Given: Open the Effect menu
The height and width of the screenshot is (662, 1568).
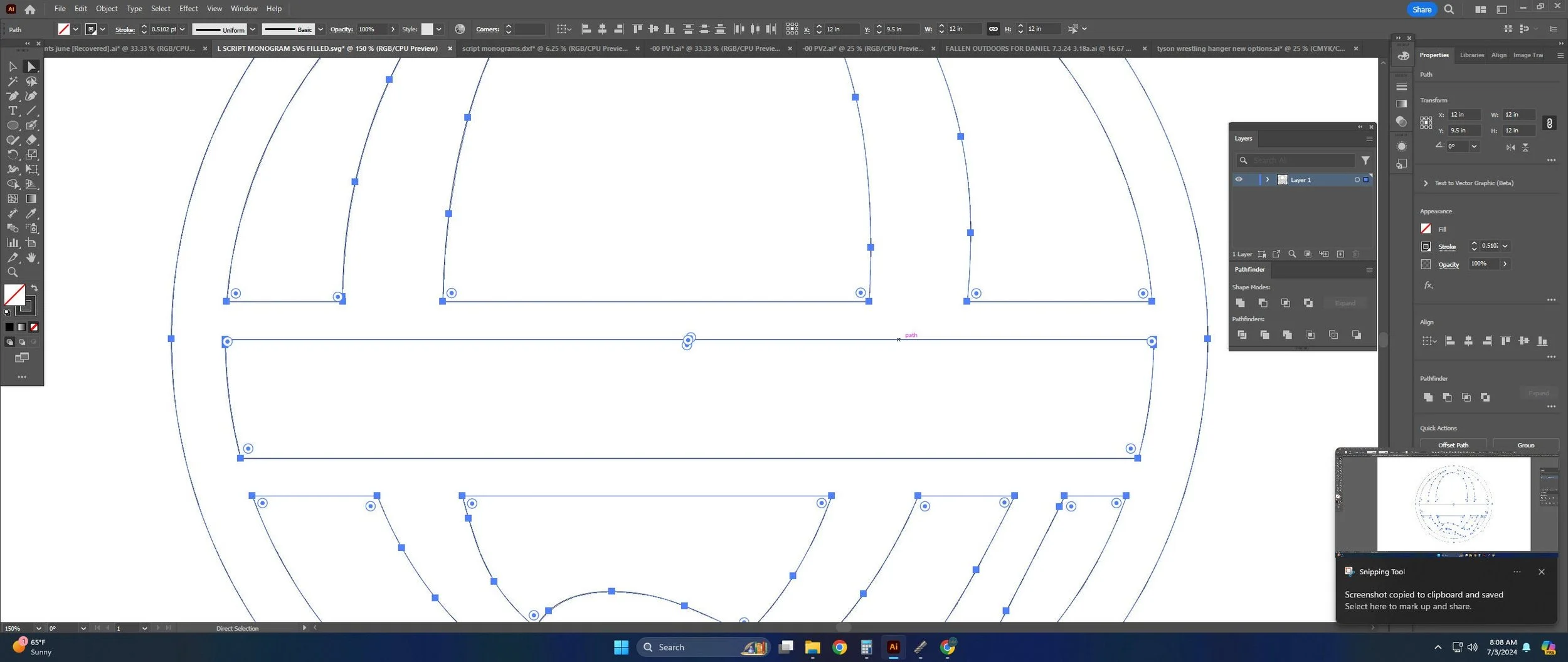Looking at the screenshot, I should (188, 9).
